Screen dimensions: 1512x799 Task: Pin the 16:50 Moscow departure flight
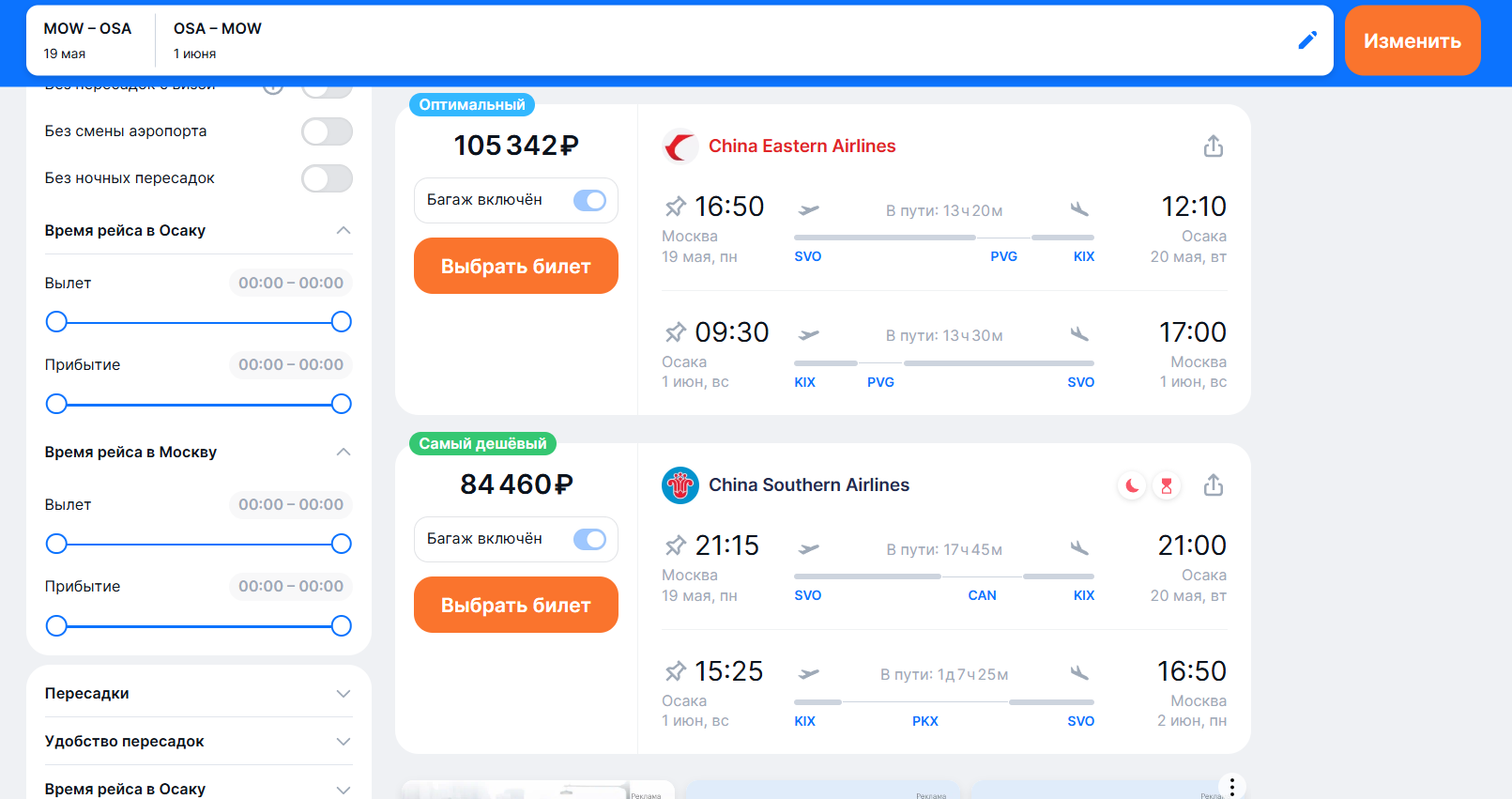675,207
